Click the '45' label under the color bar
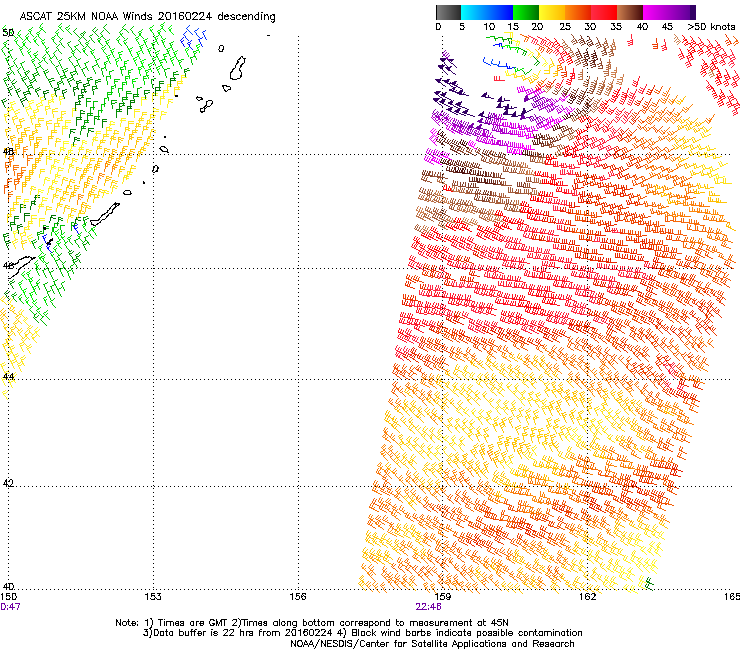740x650 pixels. [x=667, y=26]
